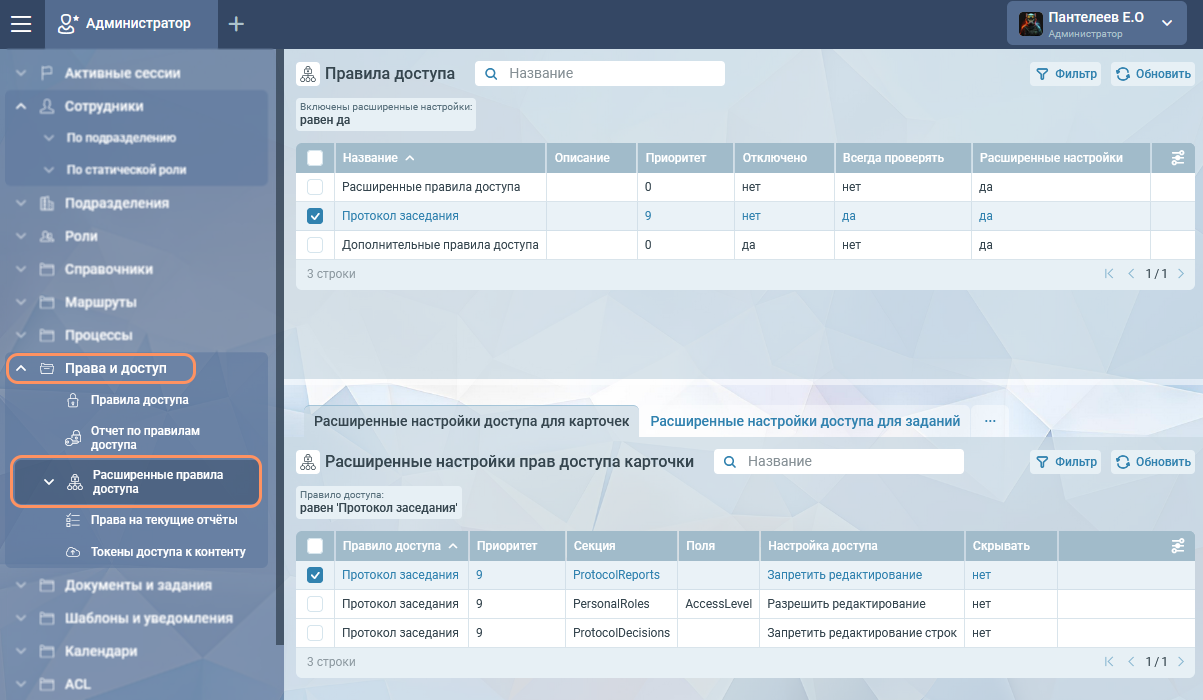Image resolution: width=1203 pixels, height=700 pixels.
Task: Click the top 'Обновить' refresh button
Action: coord(1153,74)
